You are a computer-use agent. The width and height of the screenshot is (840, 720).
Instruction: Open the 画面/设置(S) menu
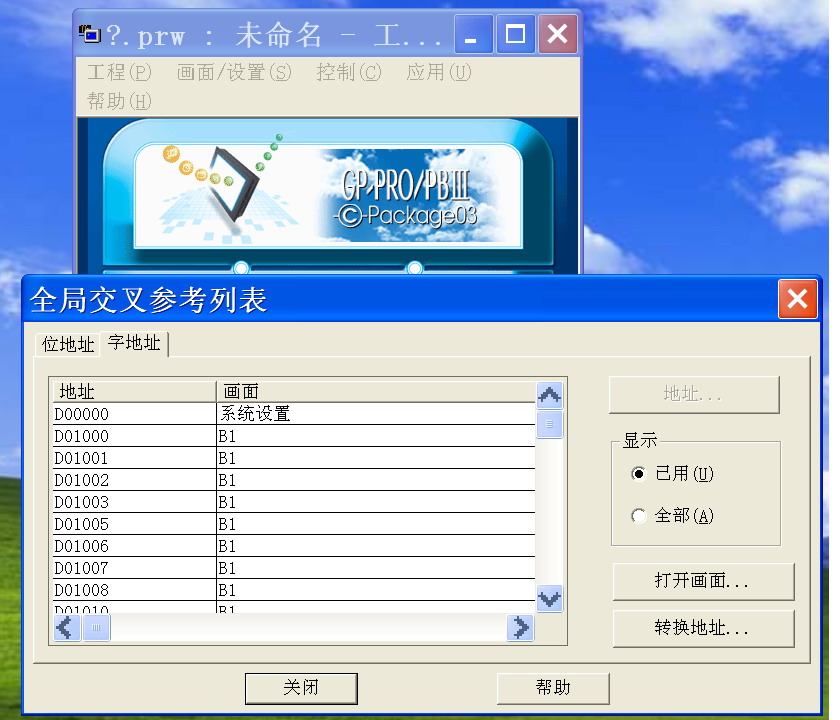(x=234, y=72)
